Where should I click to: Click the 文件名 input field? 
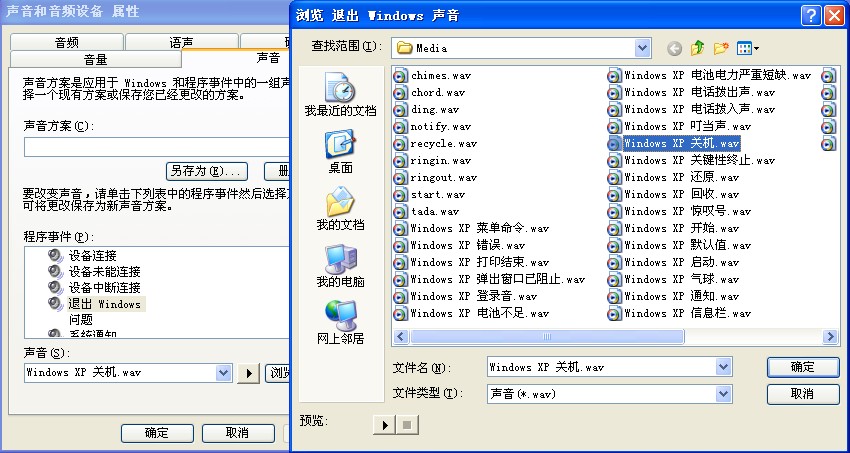point(601,367)
